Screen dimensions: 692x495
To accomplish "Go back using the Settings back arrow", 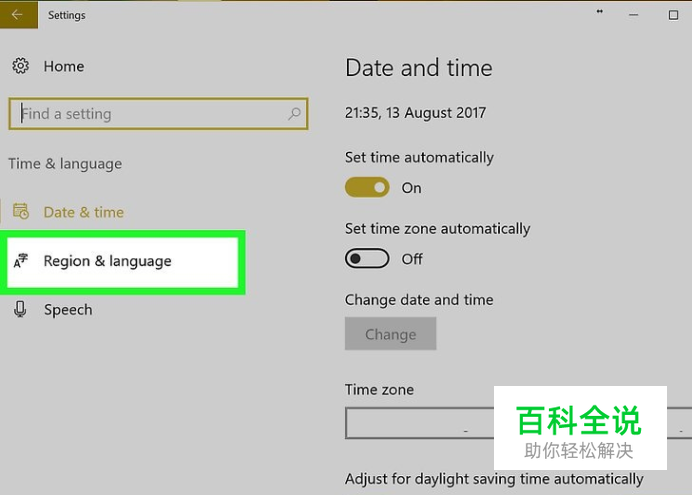I will click(x=18, y=15).
